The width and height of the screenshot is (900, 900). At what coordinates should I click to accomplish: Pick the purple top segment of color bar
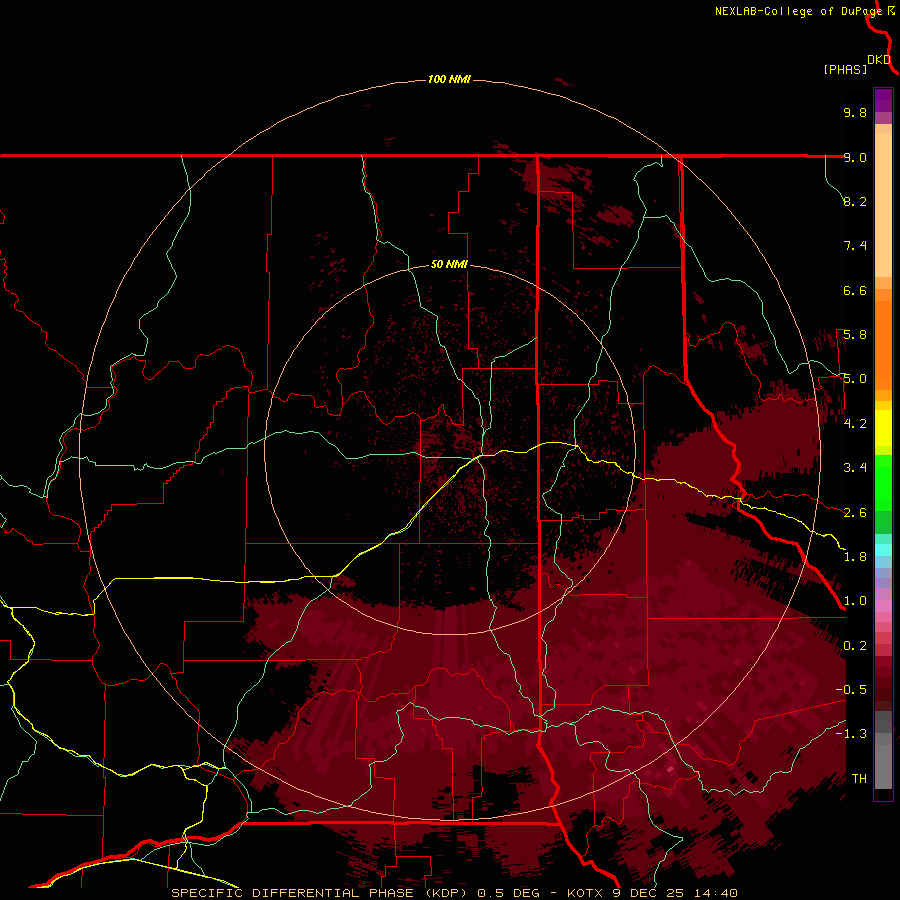[x=883, y=100]
